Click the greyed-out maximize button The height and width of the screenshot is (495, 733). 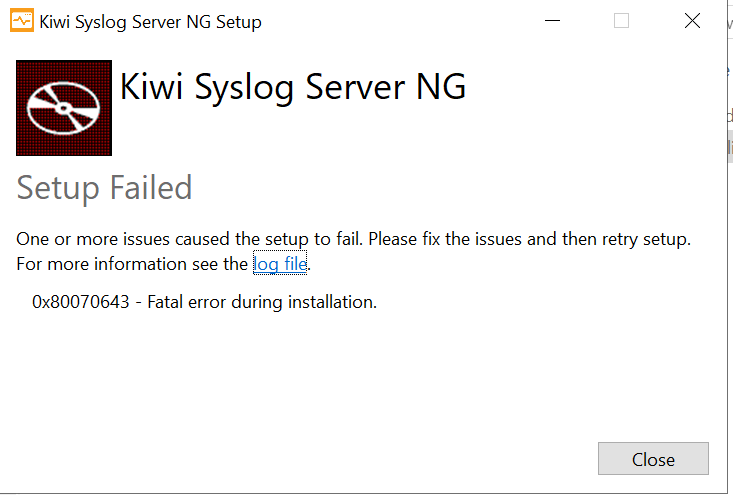click(621, 21)
